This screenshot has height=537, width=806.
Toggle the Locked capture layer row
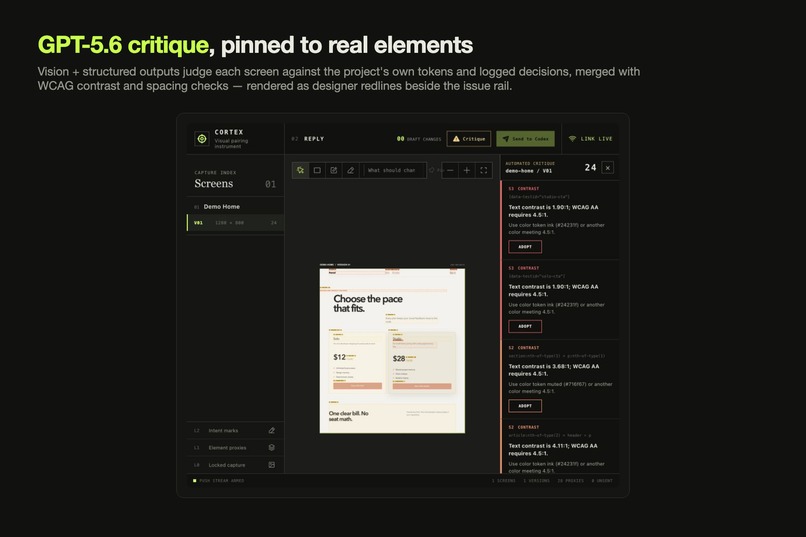click(x=235, y=465)
